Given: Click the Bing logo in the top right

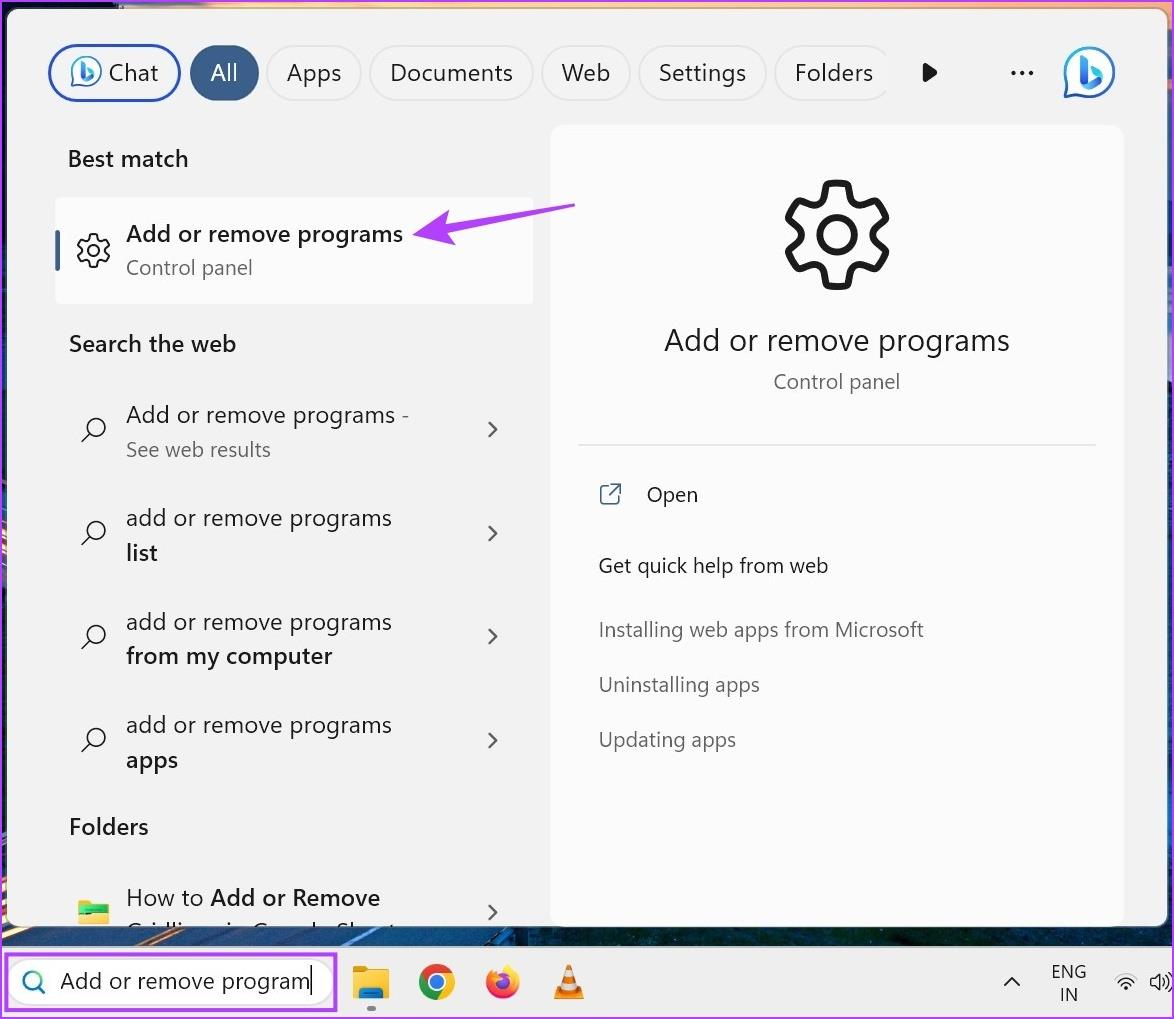Looking at the screenshot, I should (x=1088, y=72).
